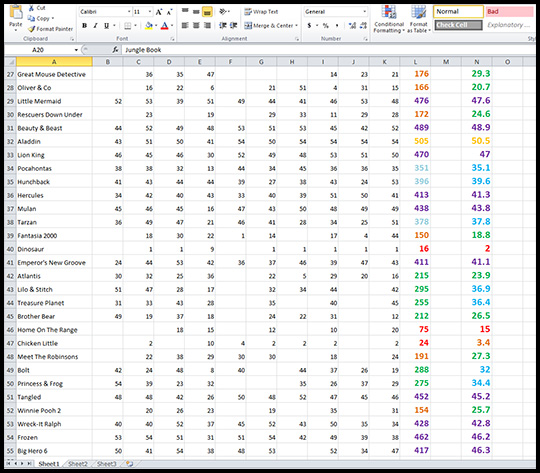The height and width of the screenshot is (473, 540).
Task: Apply Percent Style format
Action: tap(326, 25)
